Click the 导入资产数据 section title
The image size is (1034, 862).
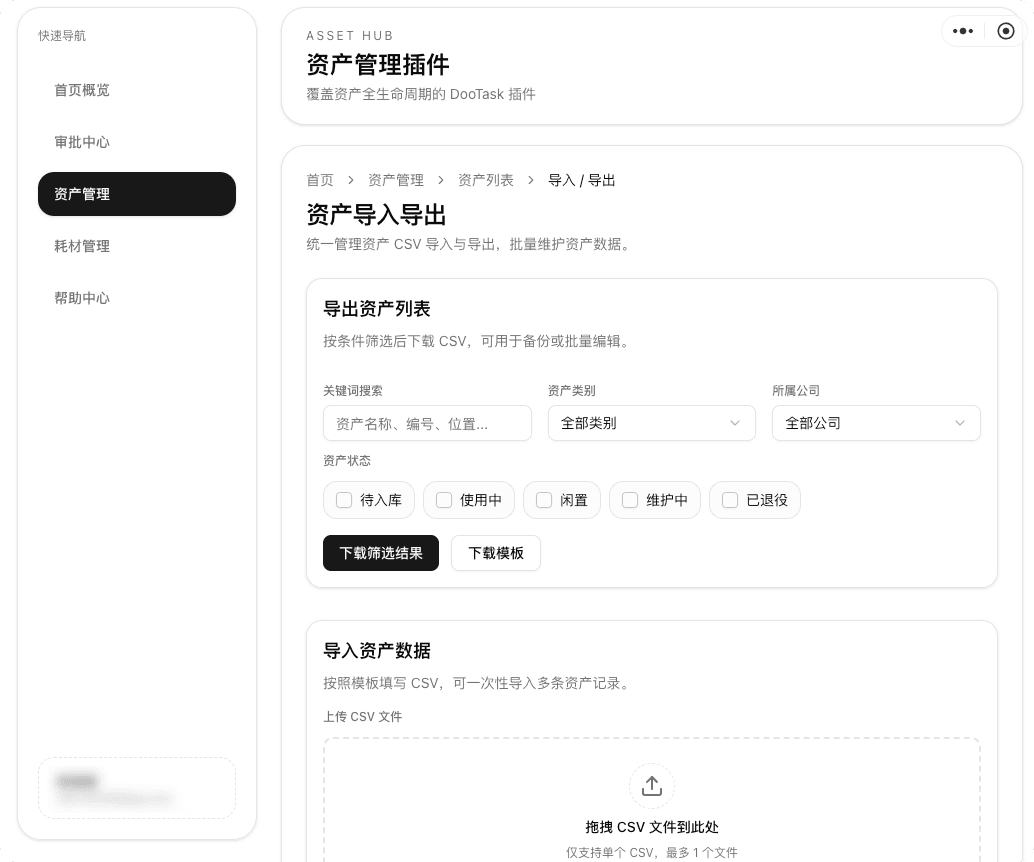click(x=377, y=651)
